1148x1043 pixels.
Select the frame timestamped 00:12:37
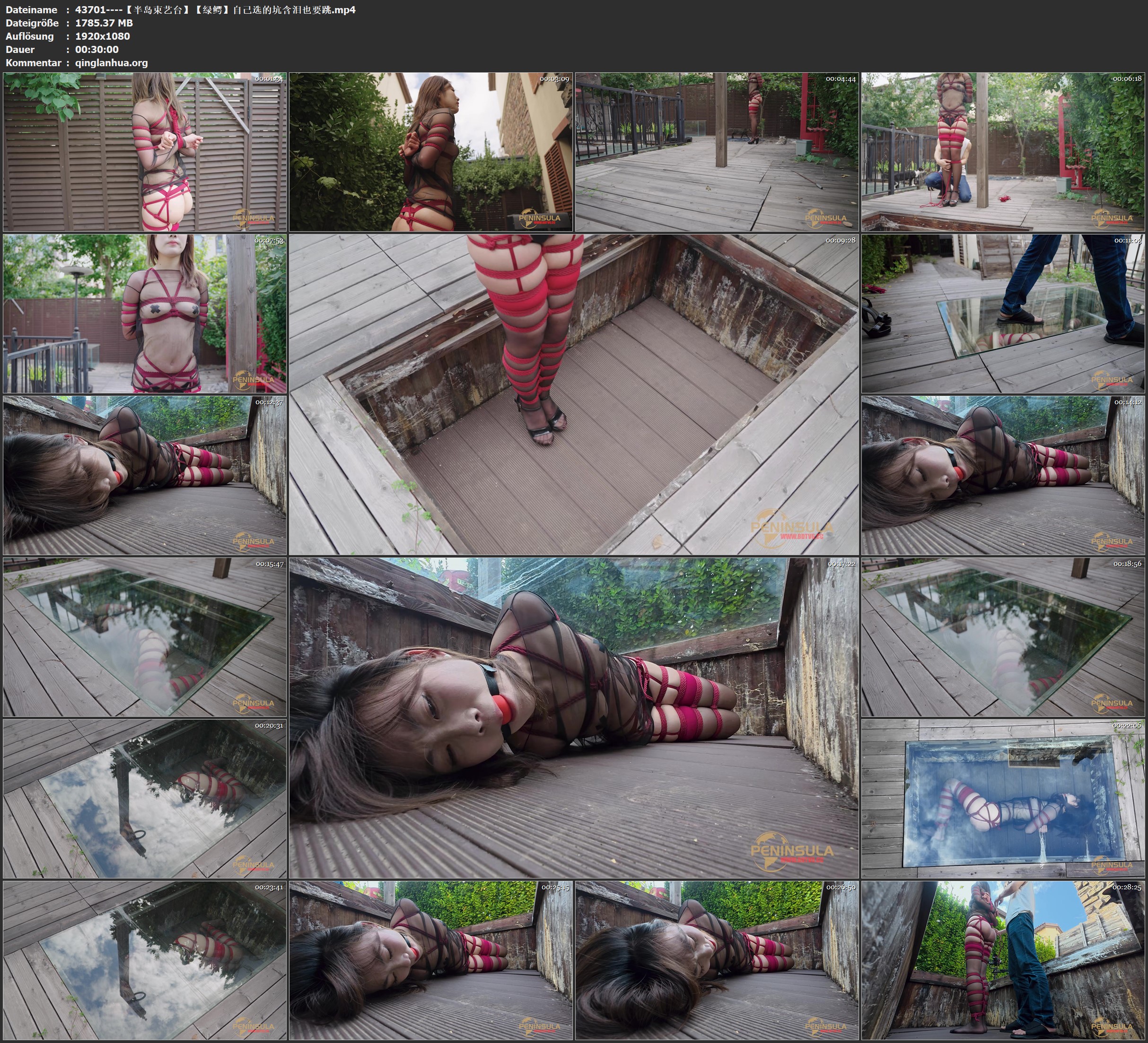145,475
